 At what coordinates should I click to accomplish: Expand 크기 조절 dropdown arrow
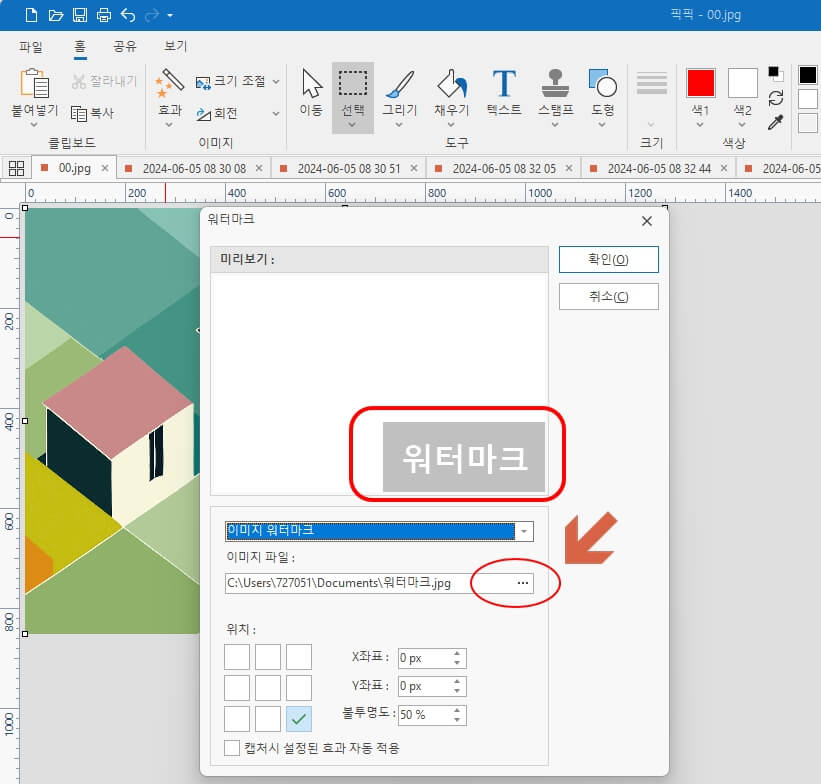click(276, 82)
